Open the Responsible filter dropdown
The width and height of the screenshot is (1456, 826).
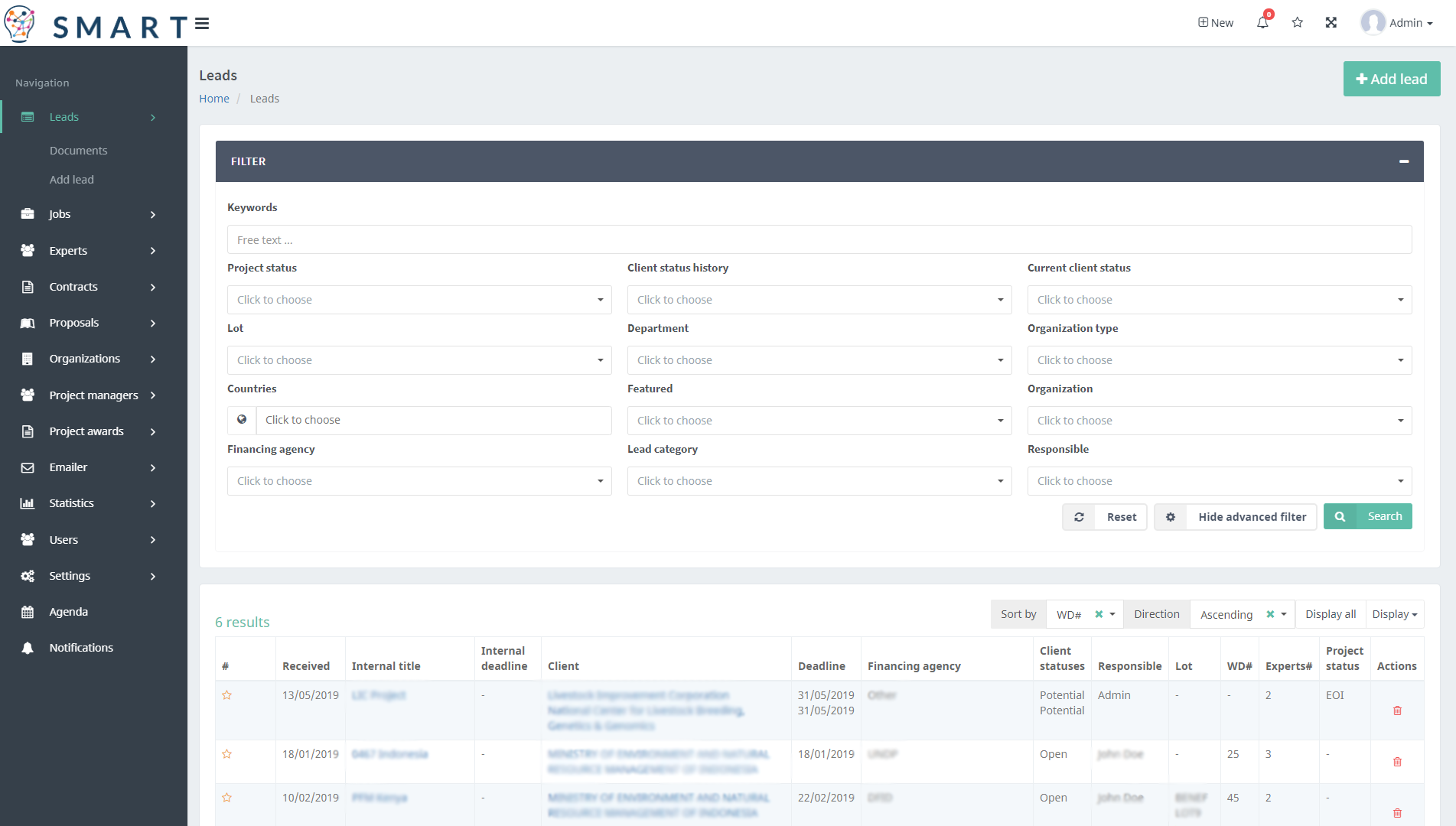coord(1219,481)
